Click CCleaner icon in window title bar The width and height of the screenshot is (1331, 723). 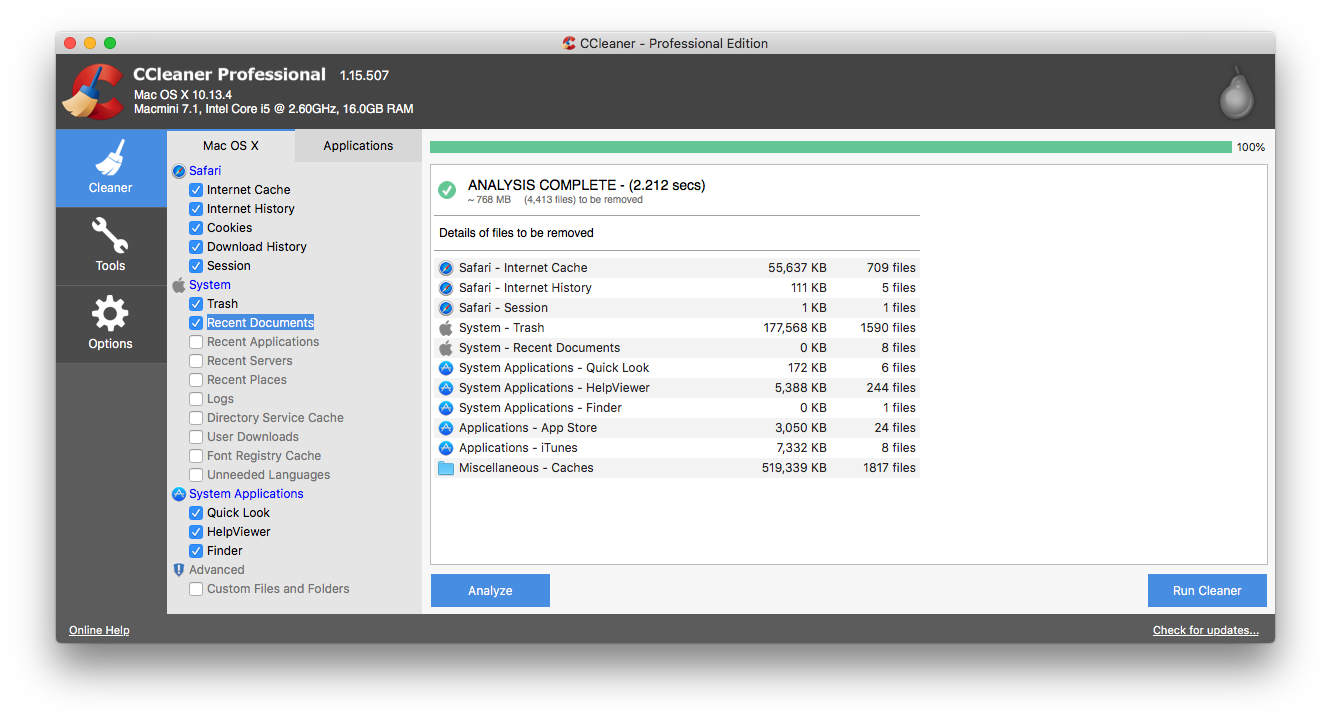[x=569, y=43]
